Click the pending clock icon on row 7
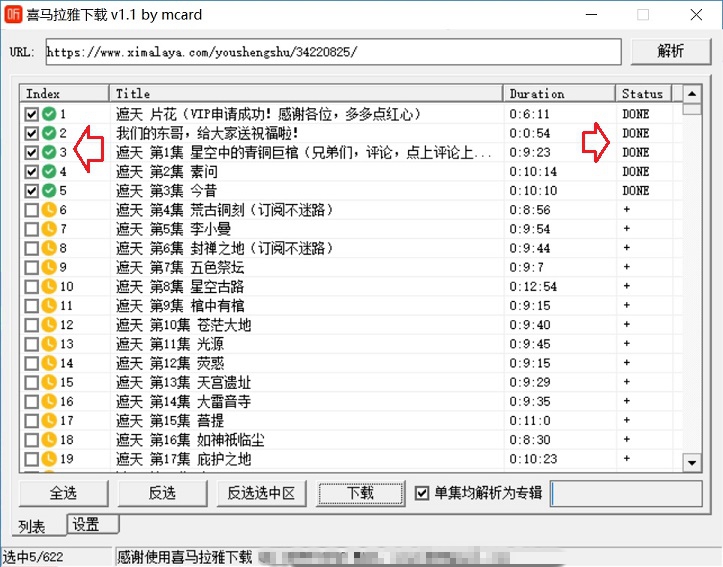 tap(49, 229)
